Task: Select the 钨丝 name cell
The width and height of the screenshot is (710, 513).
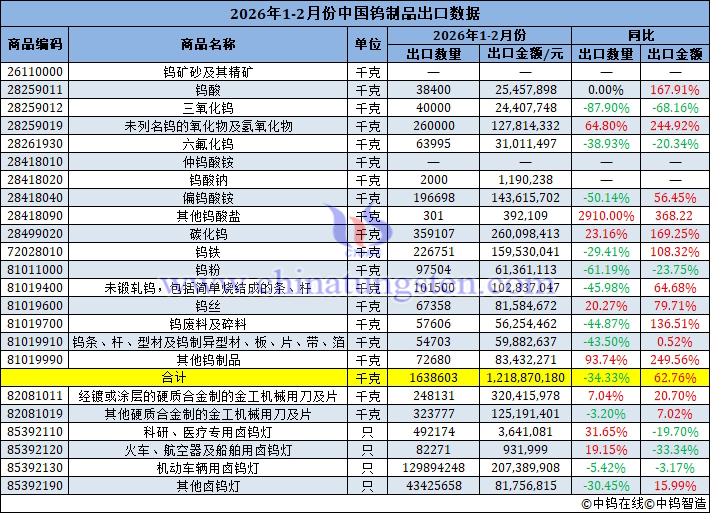Action: (208, 306)
